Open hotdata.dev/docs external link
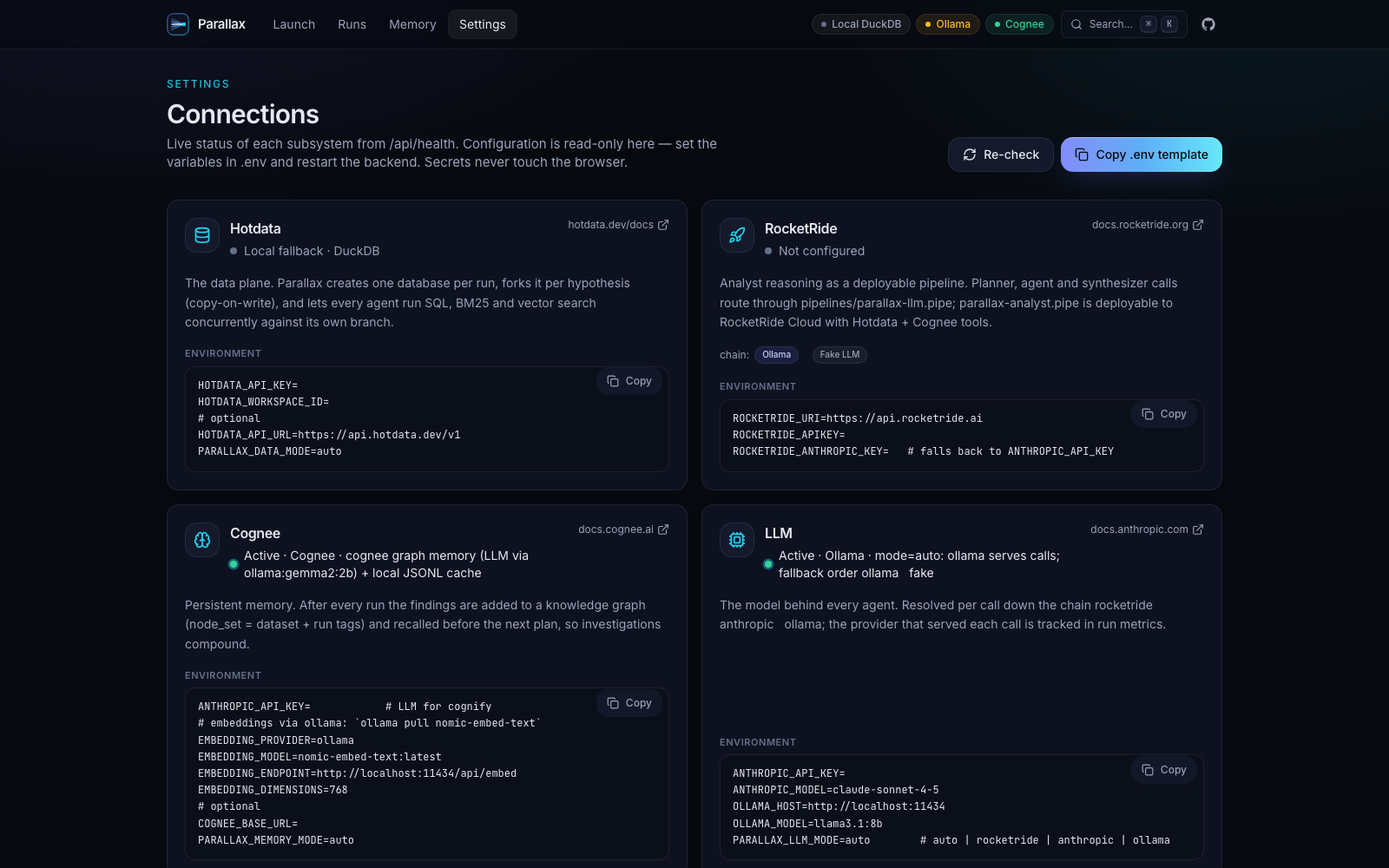The image size is (1389, 868). point(618,225)
